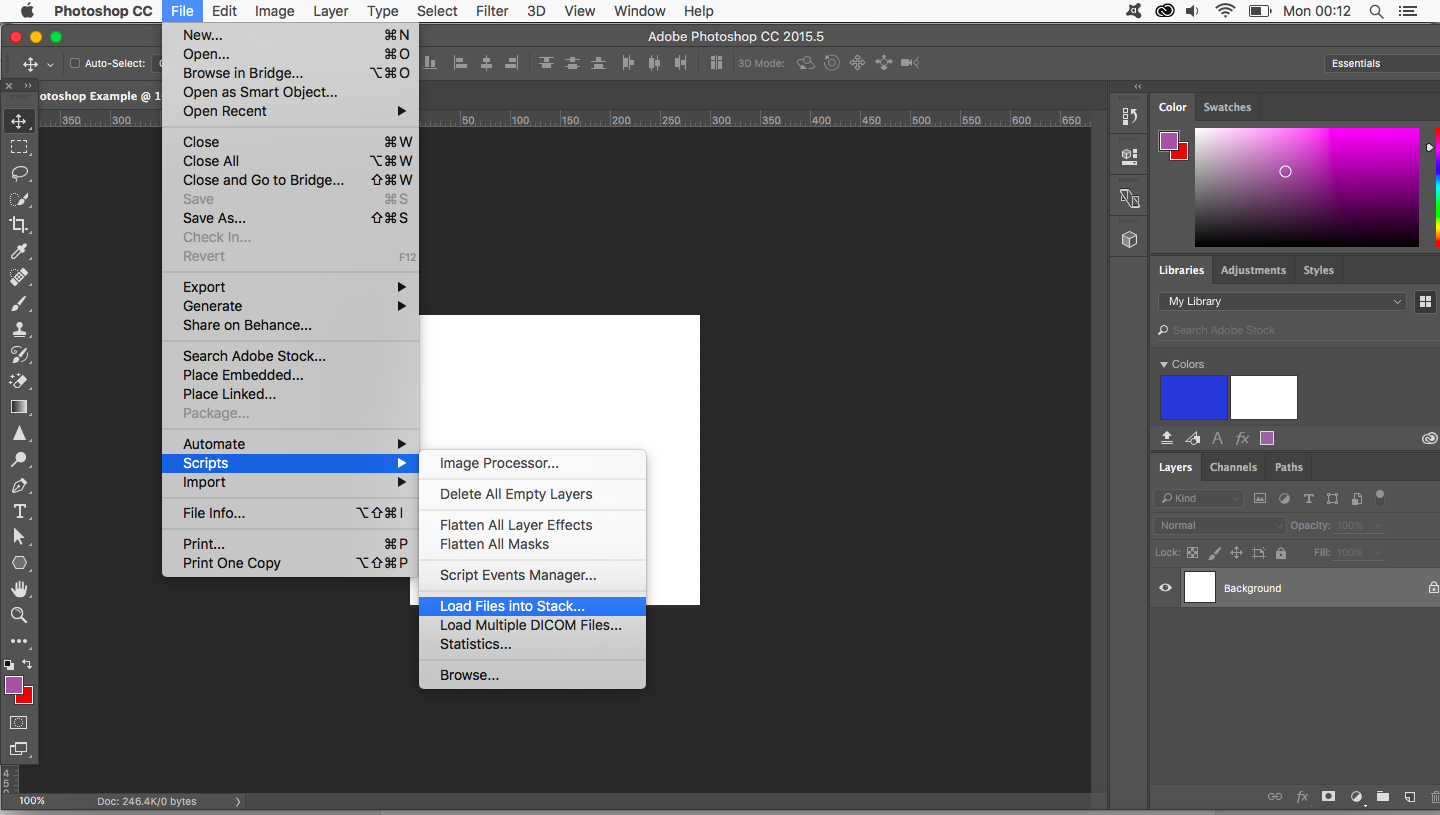Open the 3D panel cube icon
1440x815 pixels.
pos(1129,240)
